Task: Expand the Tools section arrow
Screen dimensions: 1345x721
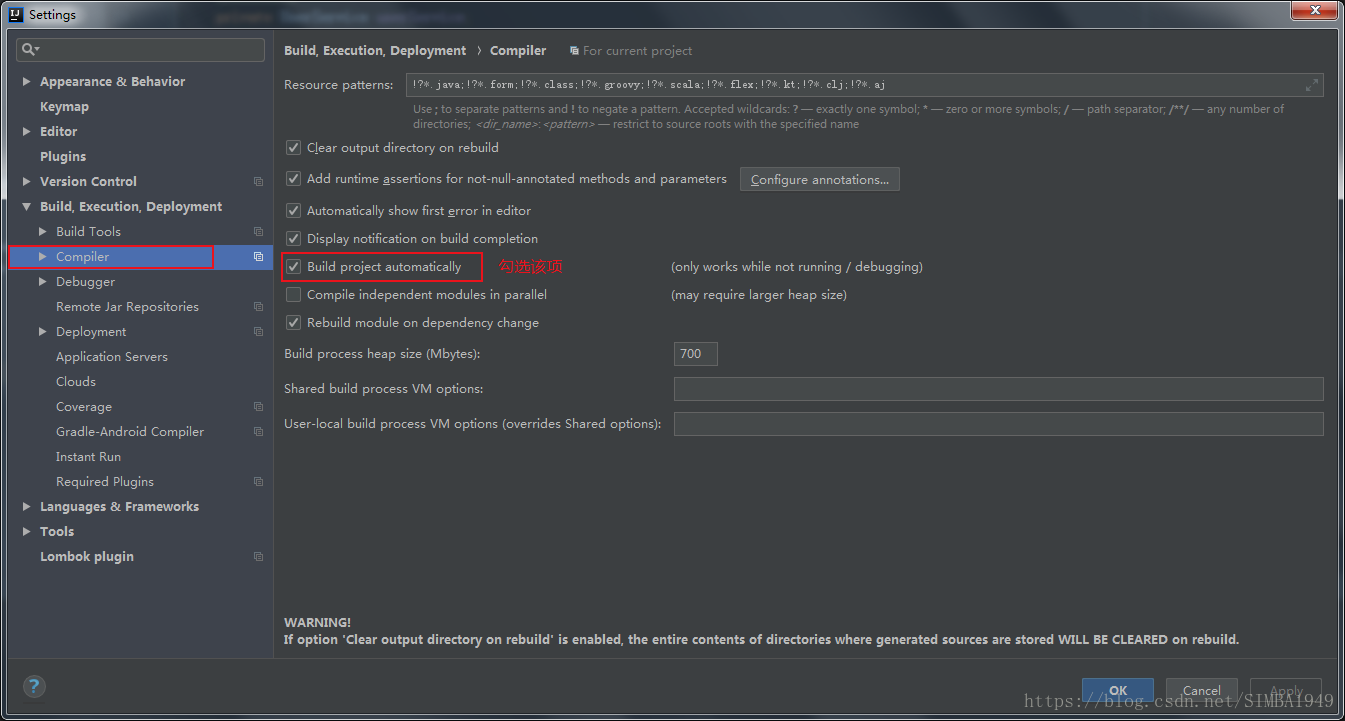Action: (26, 531)
